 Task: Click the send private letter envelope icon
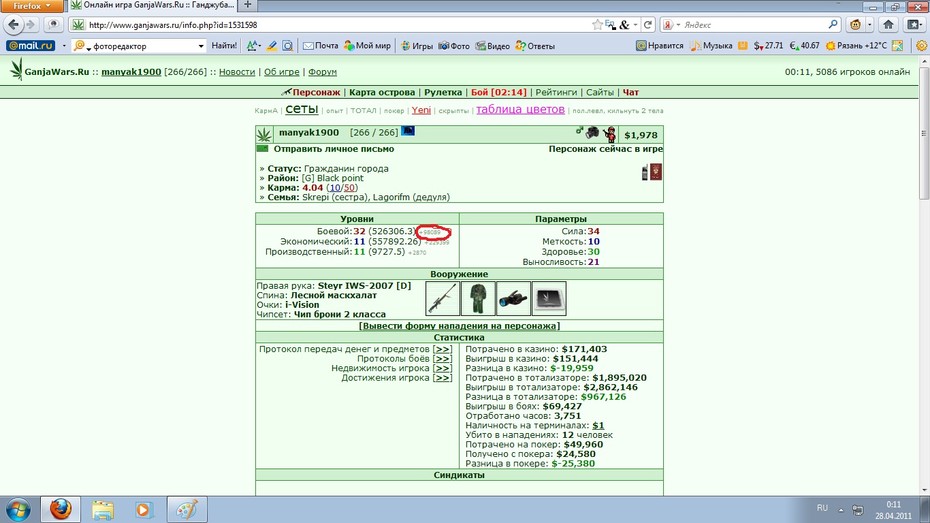263,149
